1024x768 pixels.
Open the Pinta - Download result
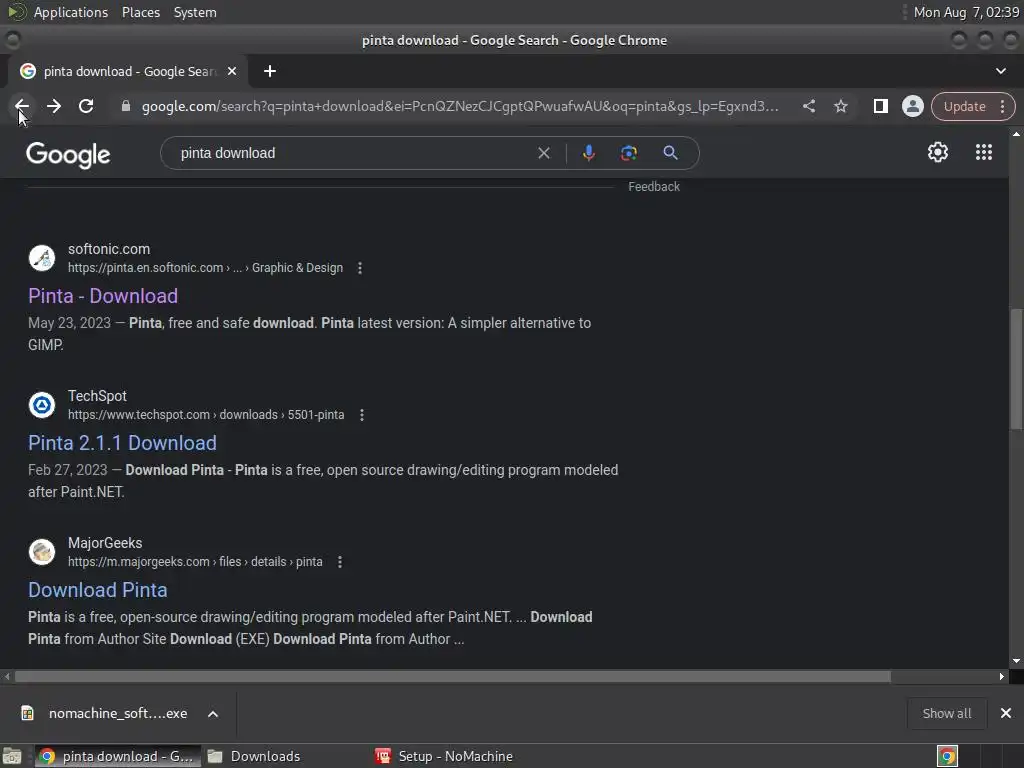[x=103, y=296]
